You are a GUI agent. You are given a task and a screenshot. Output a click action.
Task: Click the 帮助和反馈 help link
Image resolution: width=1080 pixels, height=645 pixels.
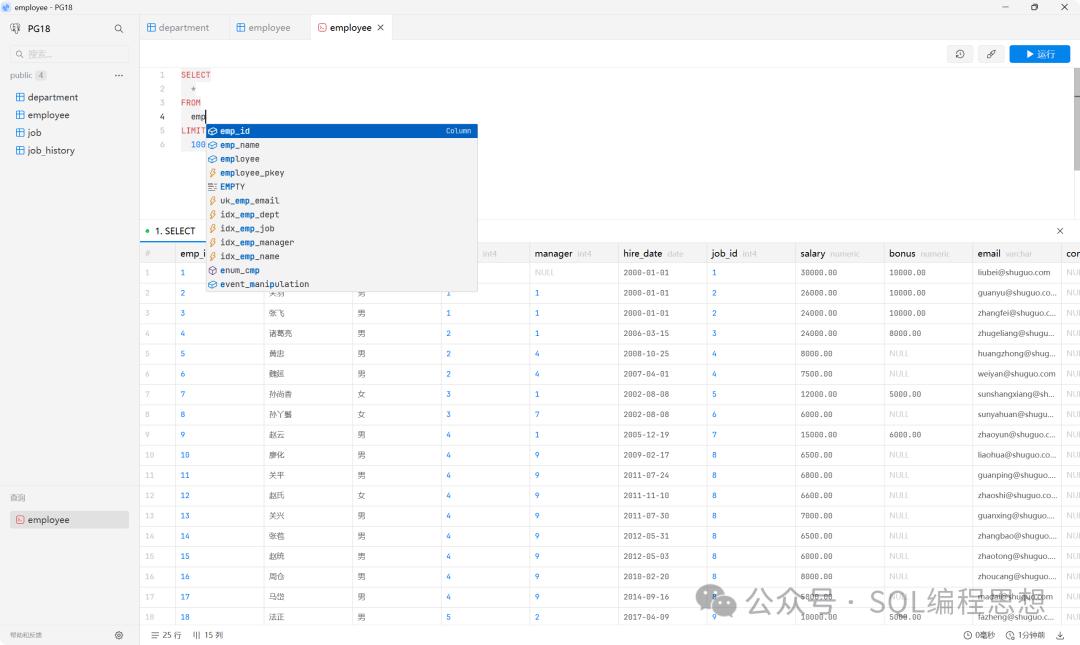coord(26,635)
